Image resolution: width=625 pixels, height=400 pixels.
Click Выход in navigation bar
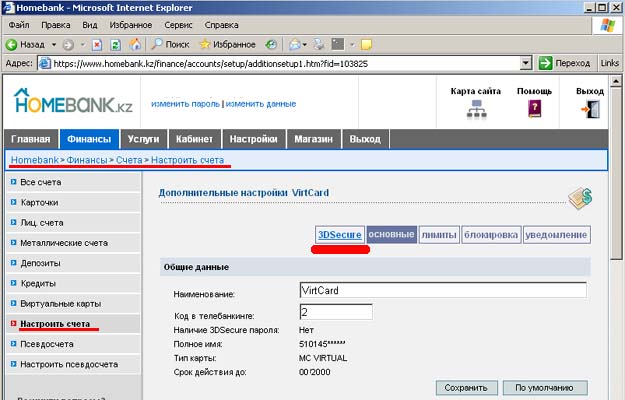pos(365,139)
